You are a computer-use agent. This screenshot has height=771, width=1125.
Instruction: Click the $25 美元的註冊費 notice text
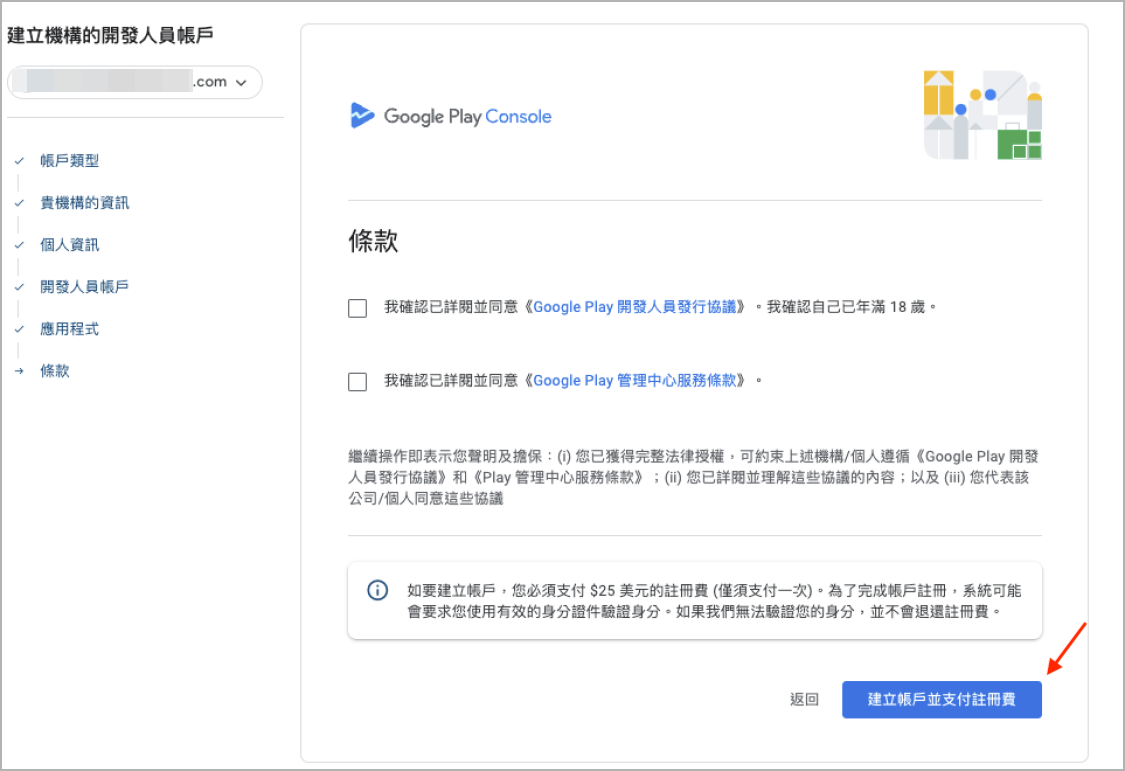[x=714, y=601]
